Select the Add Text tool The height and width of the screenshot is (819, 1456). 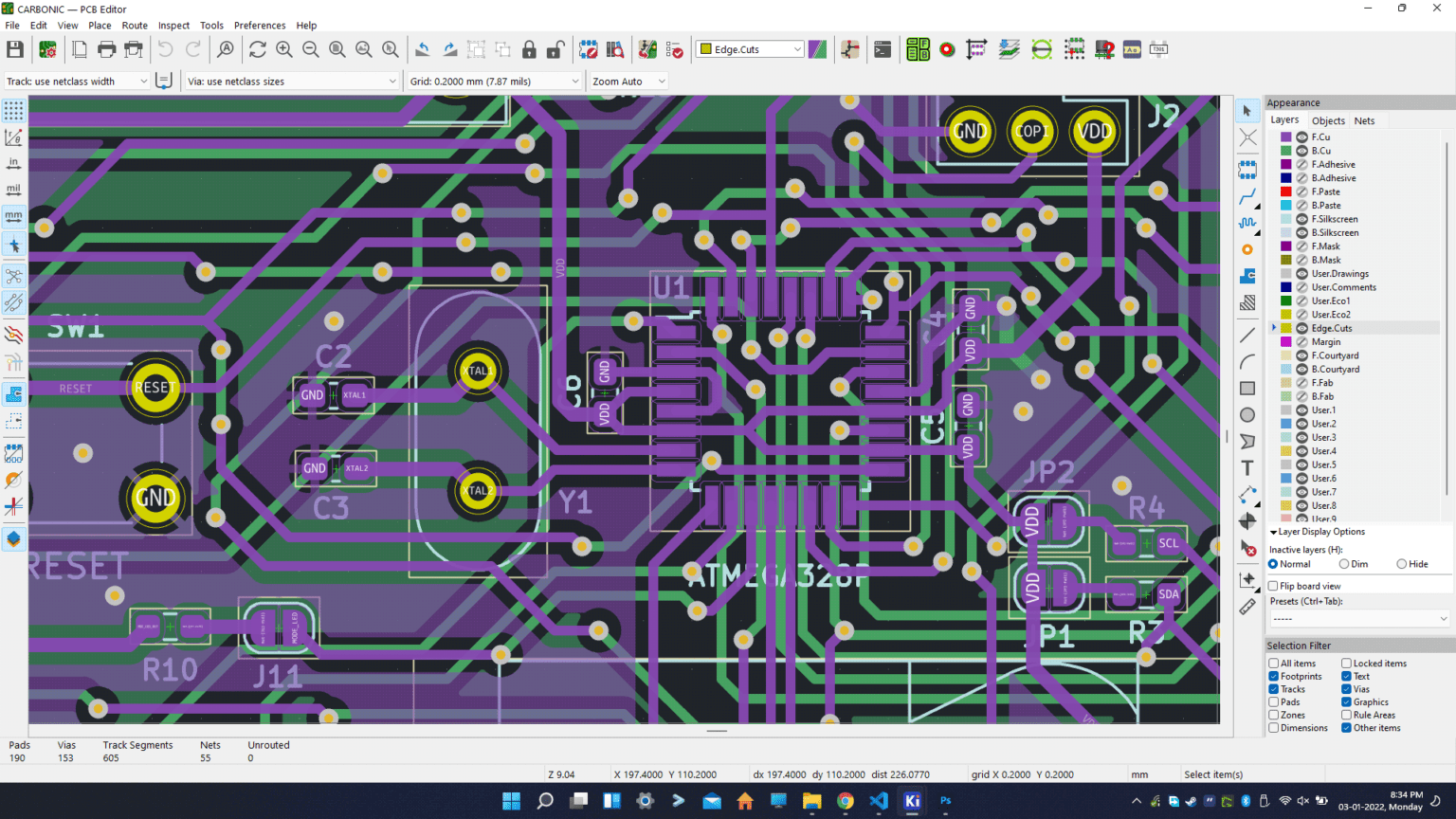coord(1247,467)
